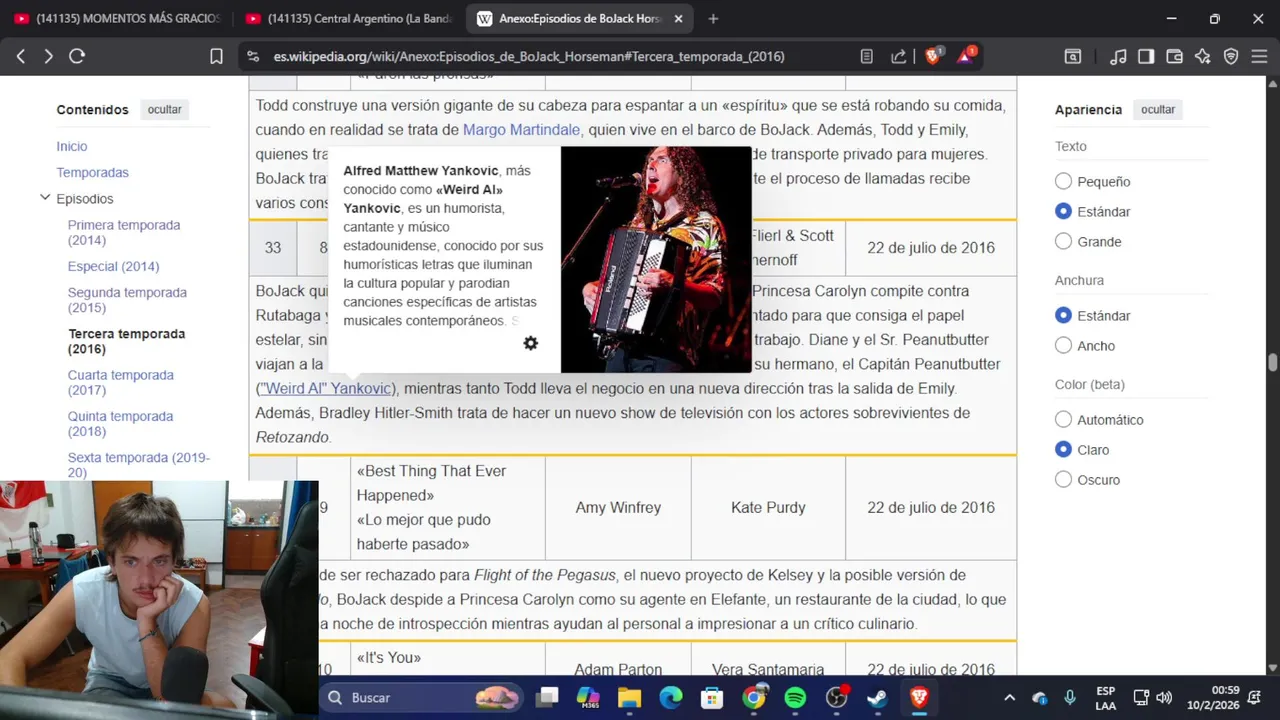Go forward to the next page
Viewport: 1280px width, 720px height.
click(x=48, y=57)
